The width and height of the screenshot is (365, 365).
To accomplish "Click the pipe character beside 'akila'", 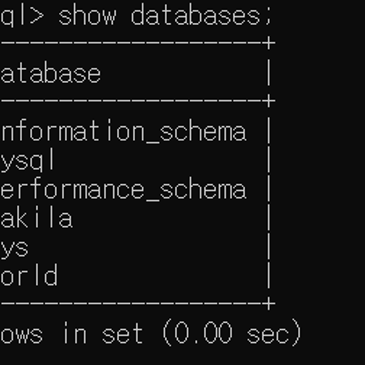I will [x=269, y=219].
